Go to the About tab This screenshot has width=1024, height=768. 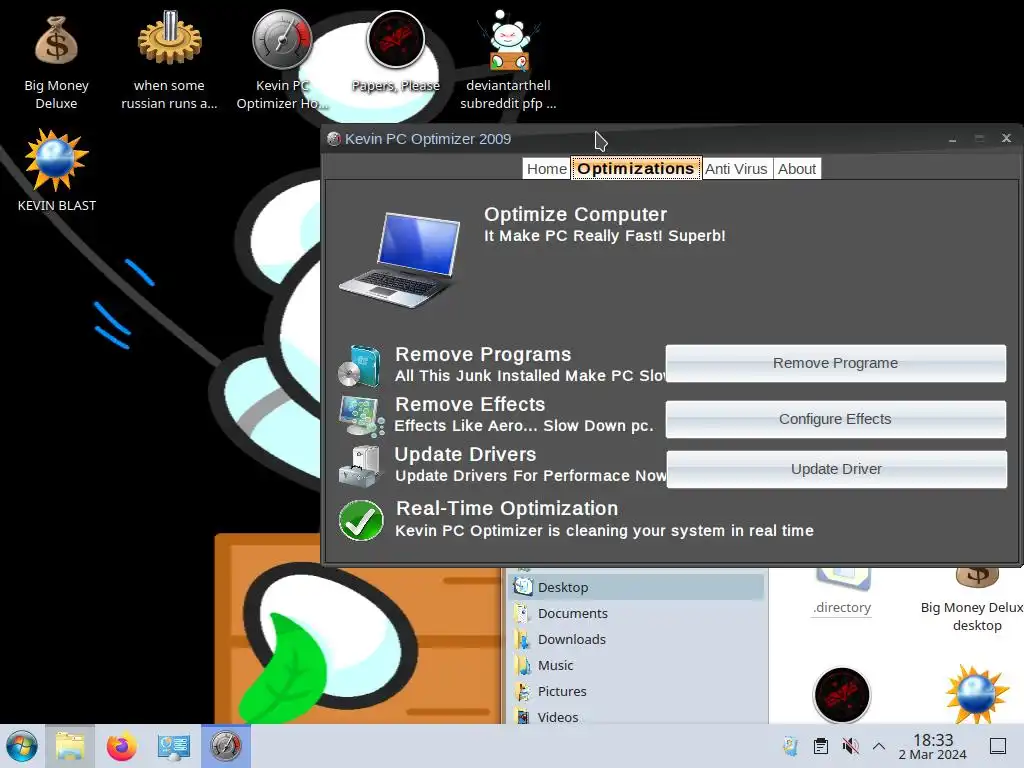tap(797, 168)
